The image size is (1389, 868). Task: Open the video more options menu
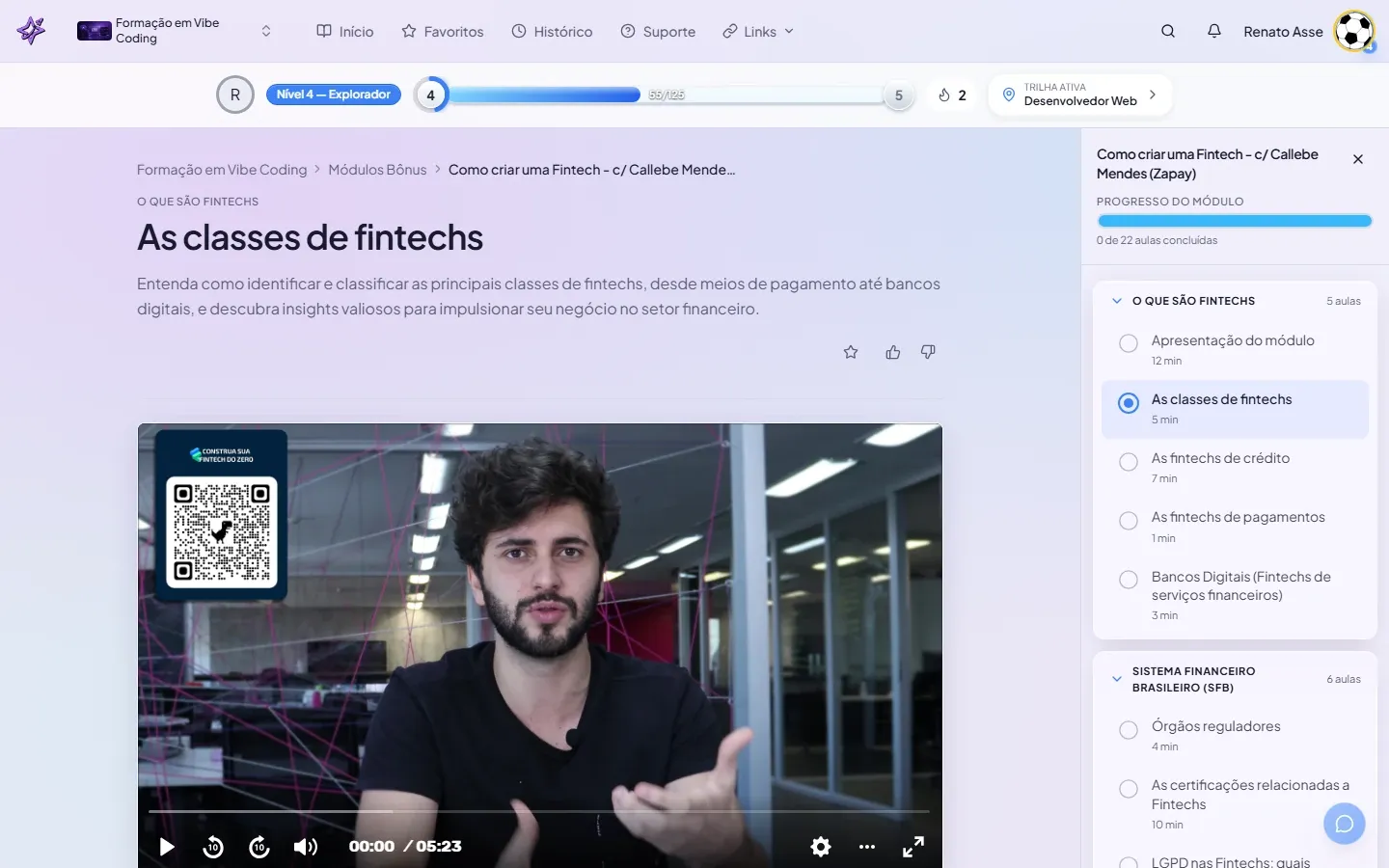[x=867, y=847]
